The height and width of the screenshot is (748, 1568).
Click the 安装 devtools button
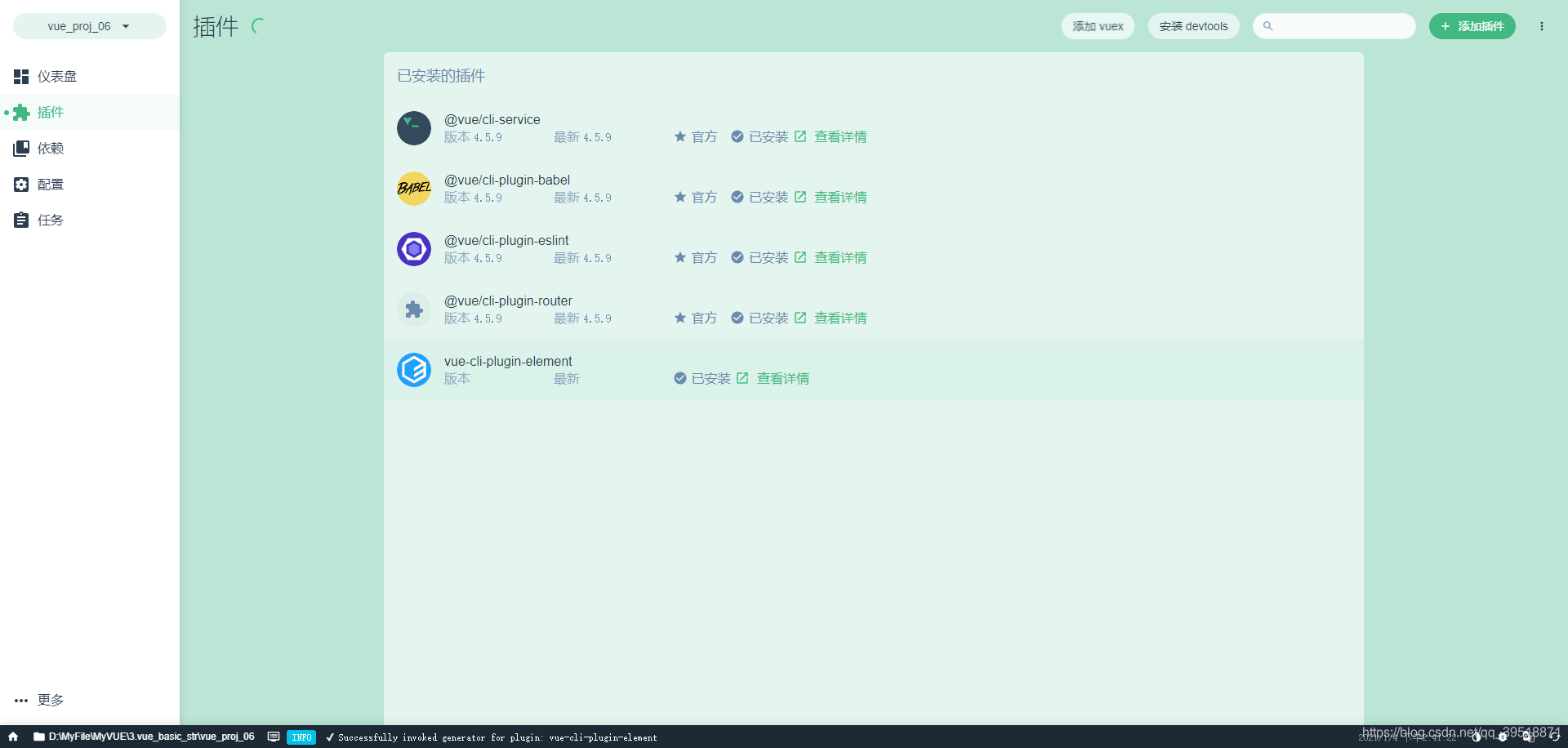click(x=1193, y=26)
